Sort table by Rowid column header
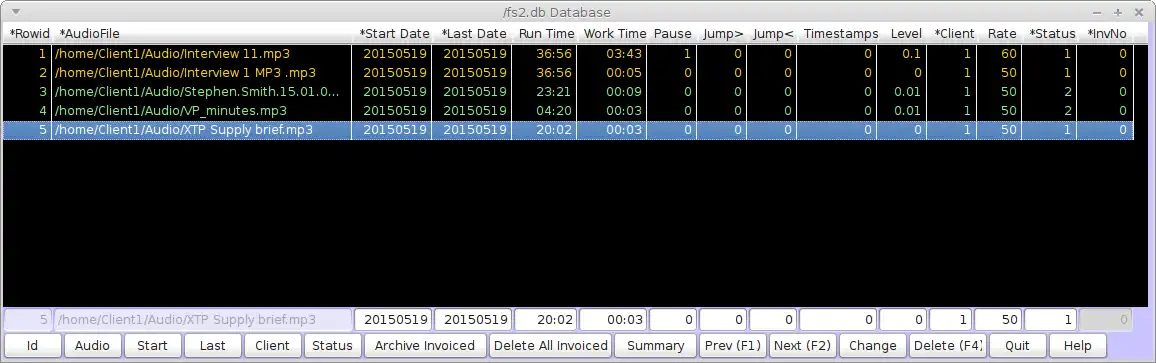 (27, 34)
